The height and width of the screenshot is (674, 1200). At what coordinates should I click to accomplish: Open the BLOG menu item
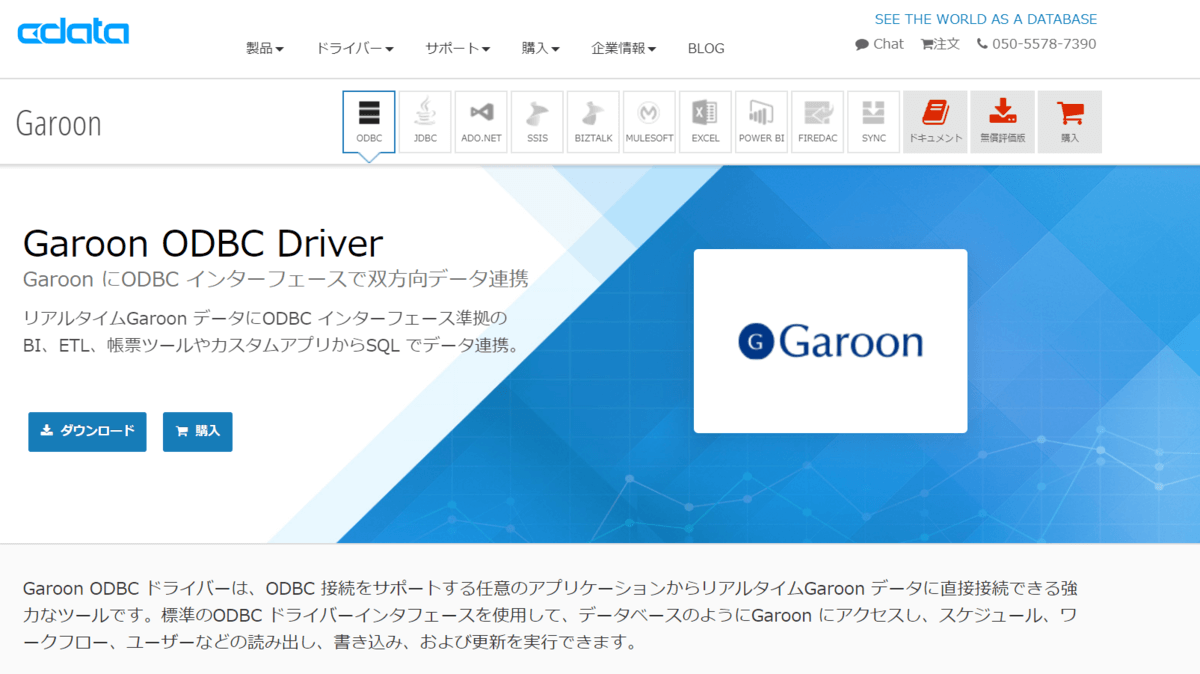click(706, 48)
